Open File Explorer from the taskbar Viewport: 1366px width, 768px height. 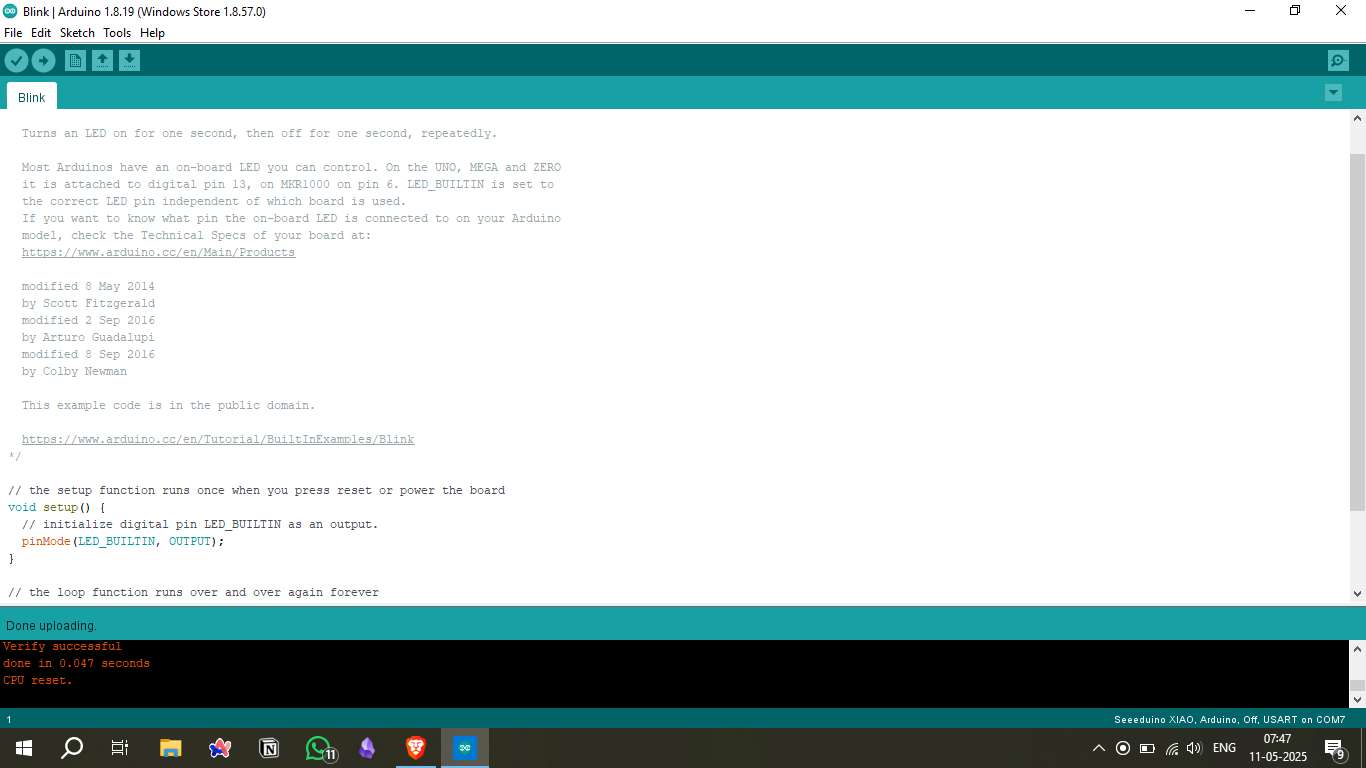171,748
